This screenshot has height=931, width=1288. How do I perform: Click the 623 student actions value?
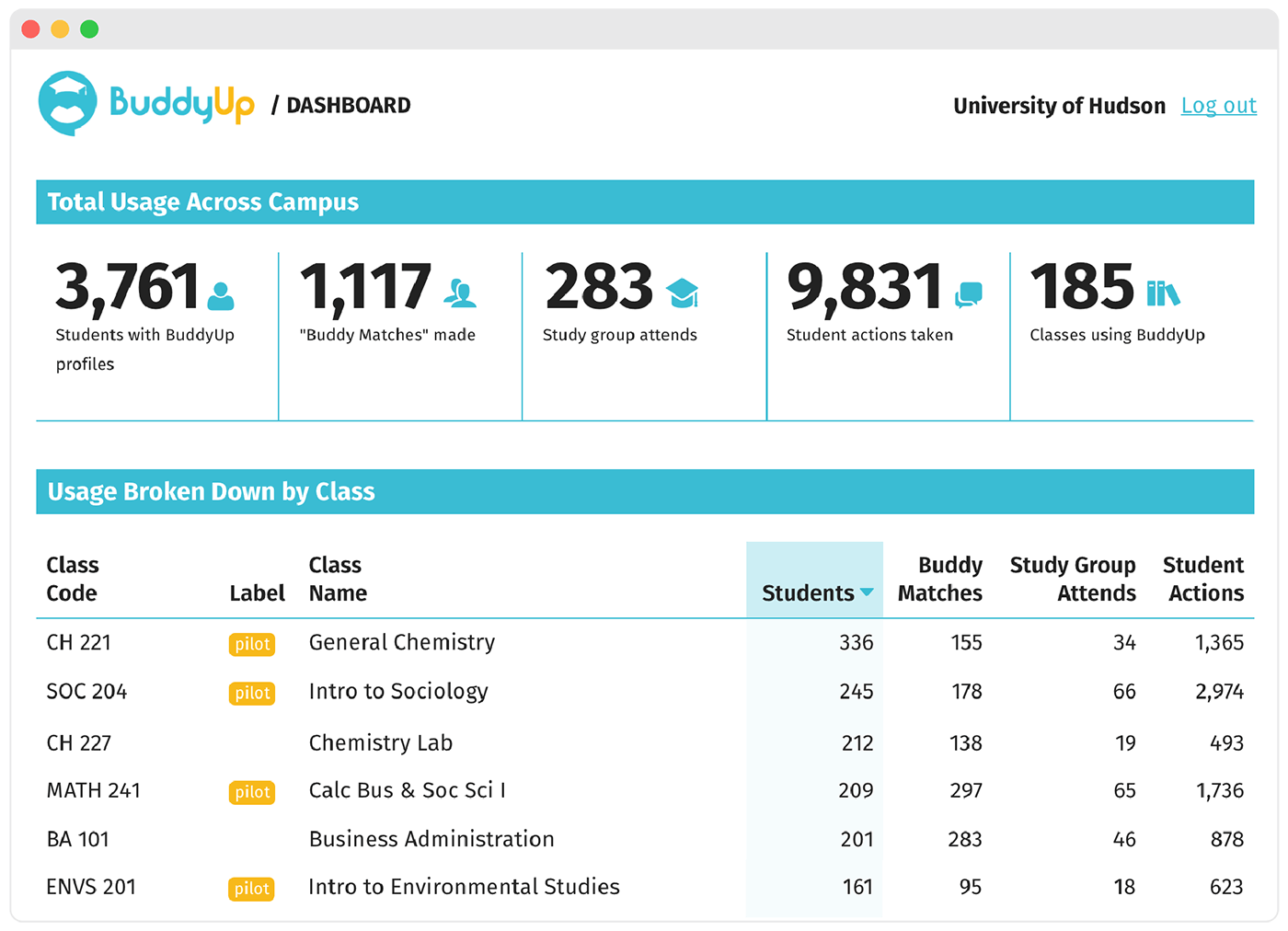(x=1227, y=887)
